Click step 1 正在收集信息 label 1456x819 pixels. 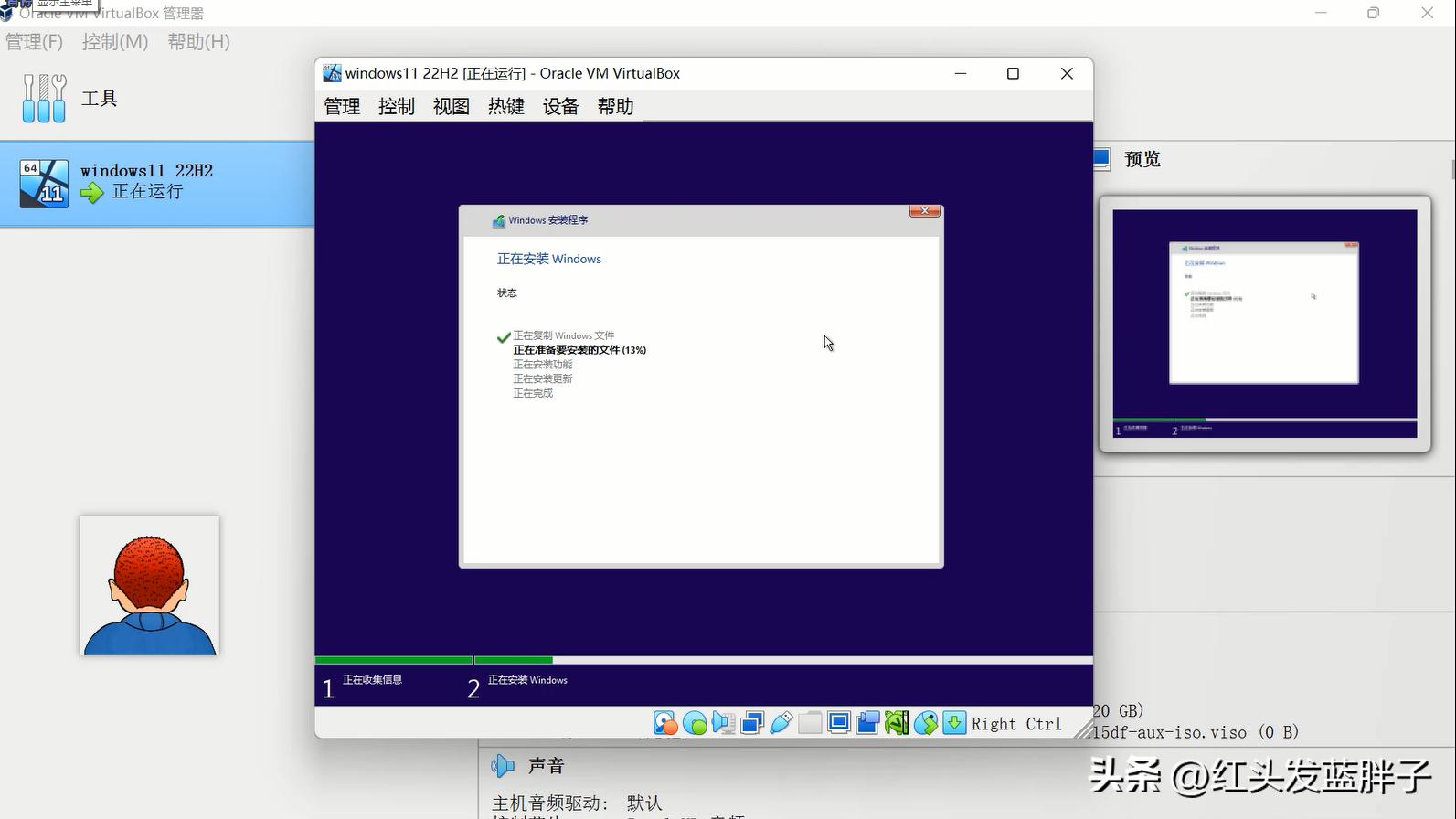coord(372,680)
